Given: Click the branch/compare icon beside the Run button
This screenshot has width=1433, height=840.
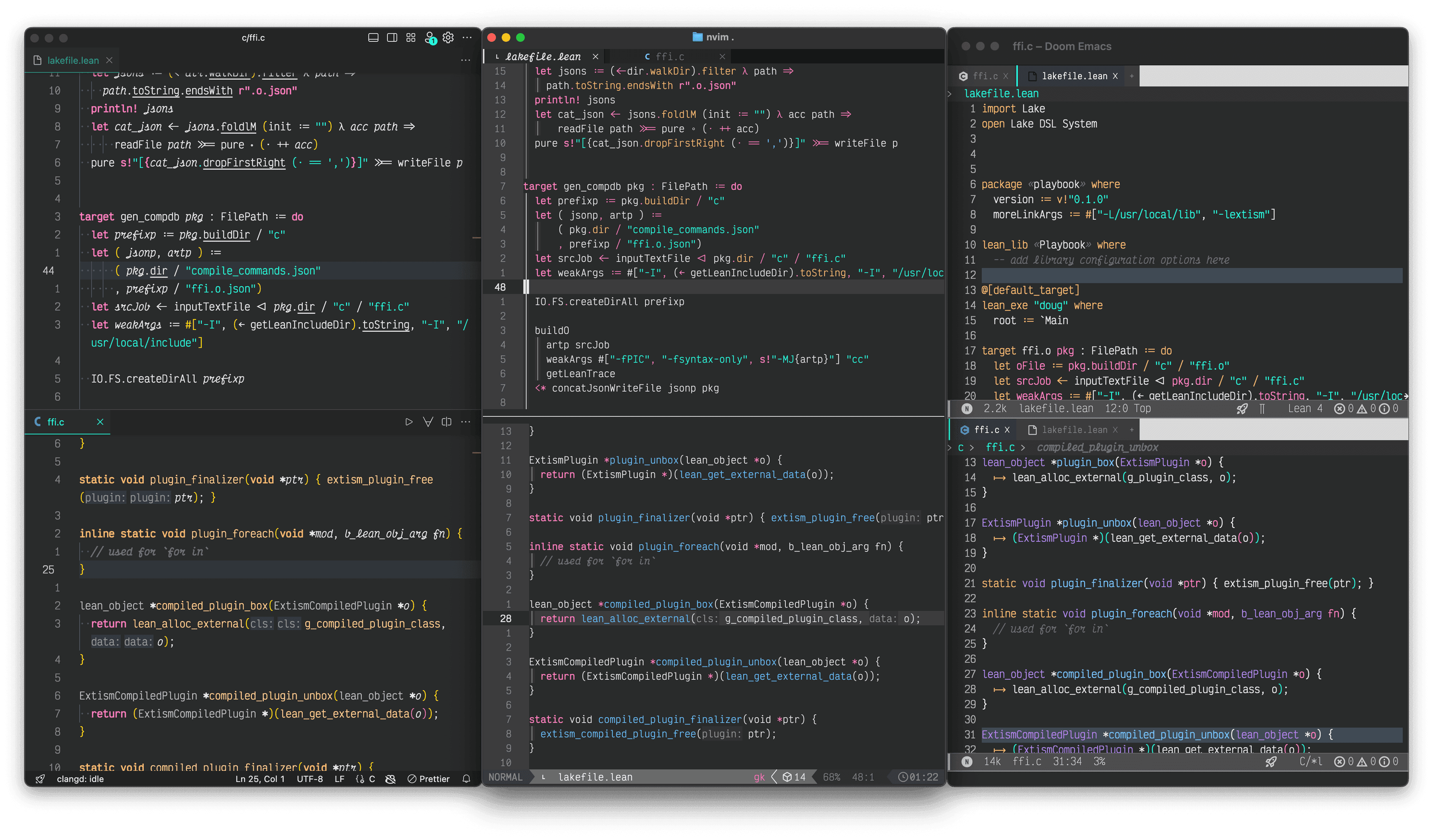Looking at the screenshot, I should point(428,422).
